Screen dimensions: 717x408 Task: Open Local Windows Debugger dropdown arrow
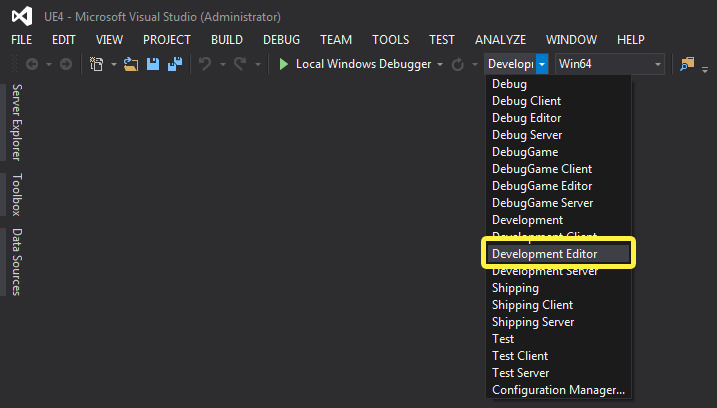click(x=440, y=64)
